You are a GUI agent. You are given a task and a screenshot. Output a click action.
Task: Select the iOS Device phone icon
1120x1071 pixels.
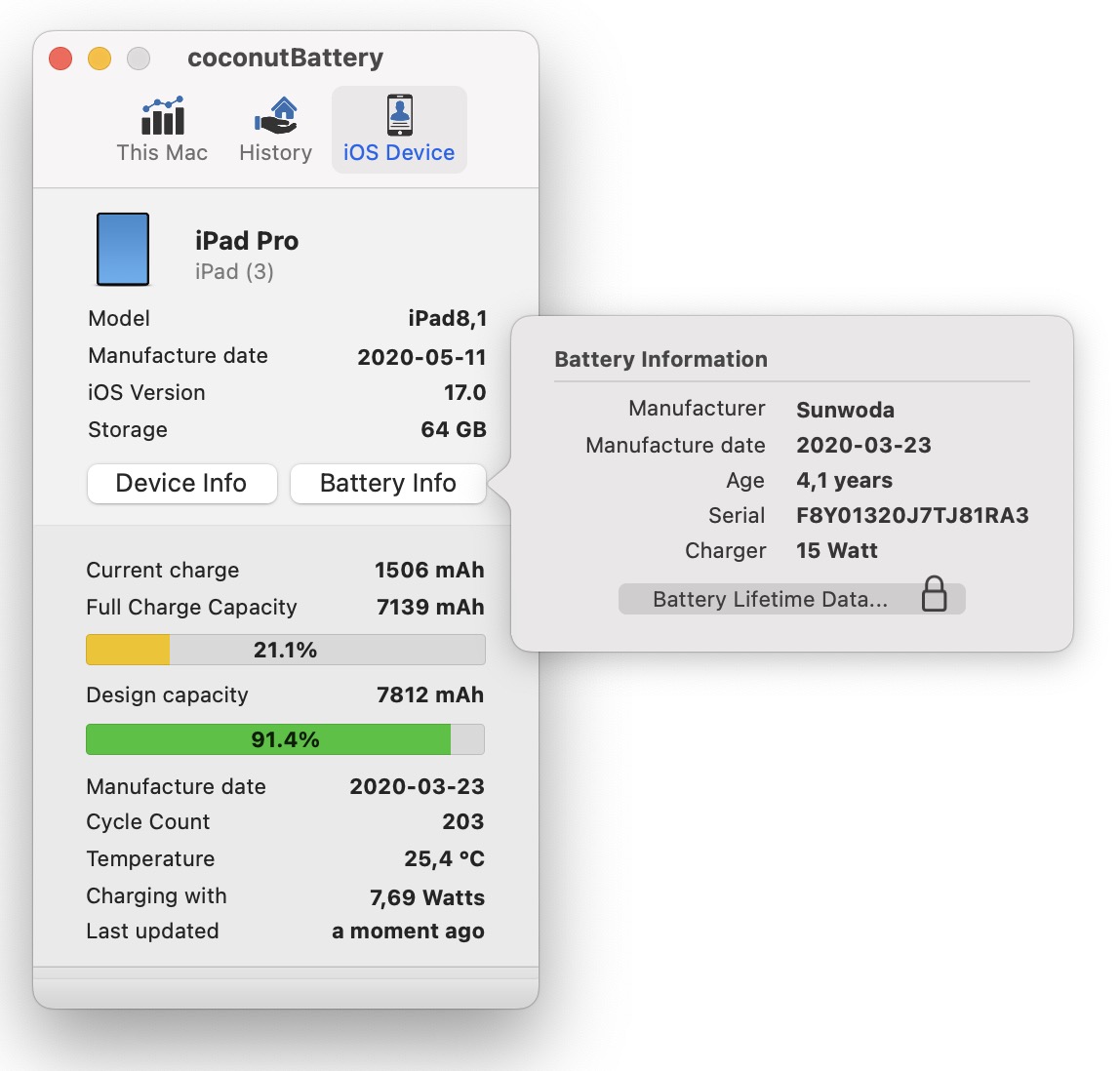pyautogui.click(x=400, y=115)
